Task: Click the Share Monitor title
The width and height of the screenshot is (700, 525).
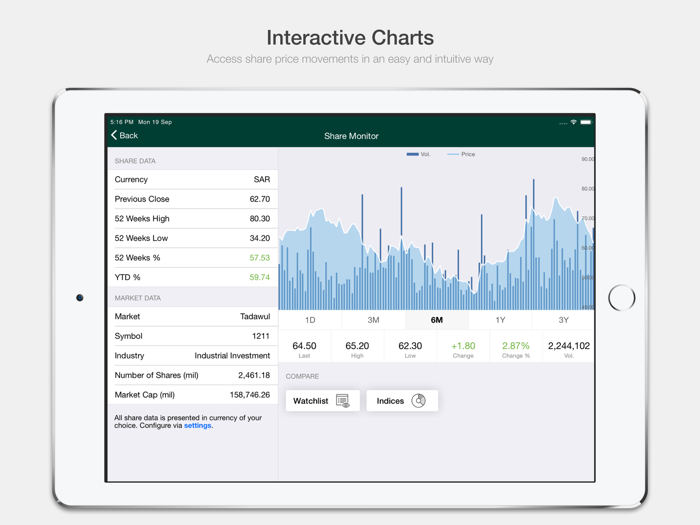Action: pyautogui.click(x=351, y=136)
